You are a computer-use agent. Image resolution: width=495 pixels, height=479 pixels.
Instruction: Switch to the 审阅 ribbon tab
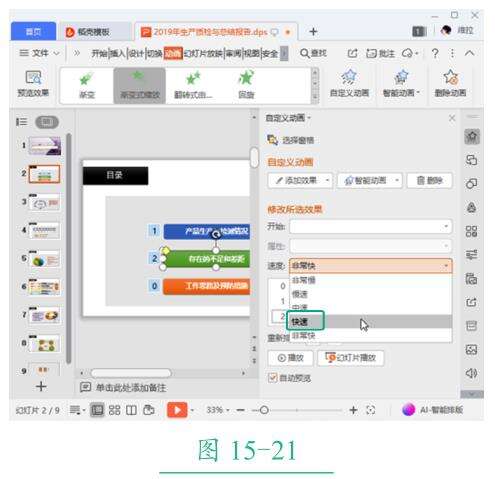point(234,53)
